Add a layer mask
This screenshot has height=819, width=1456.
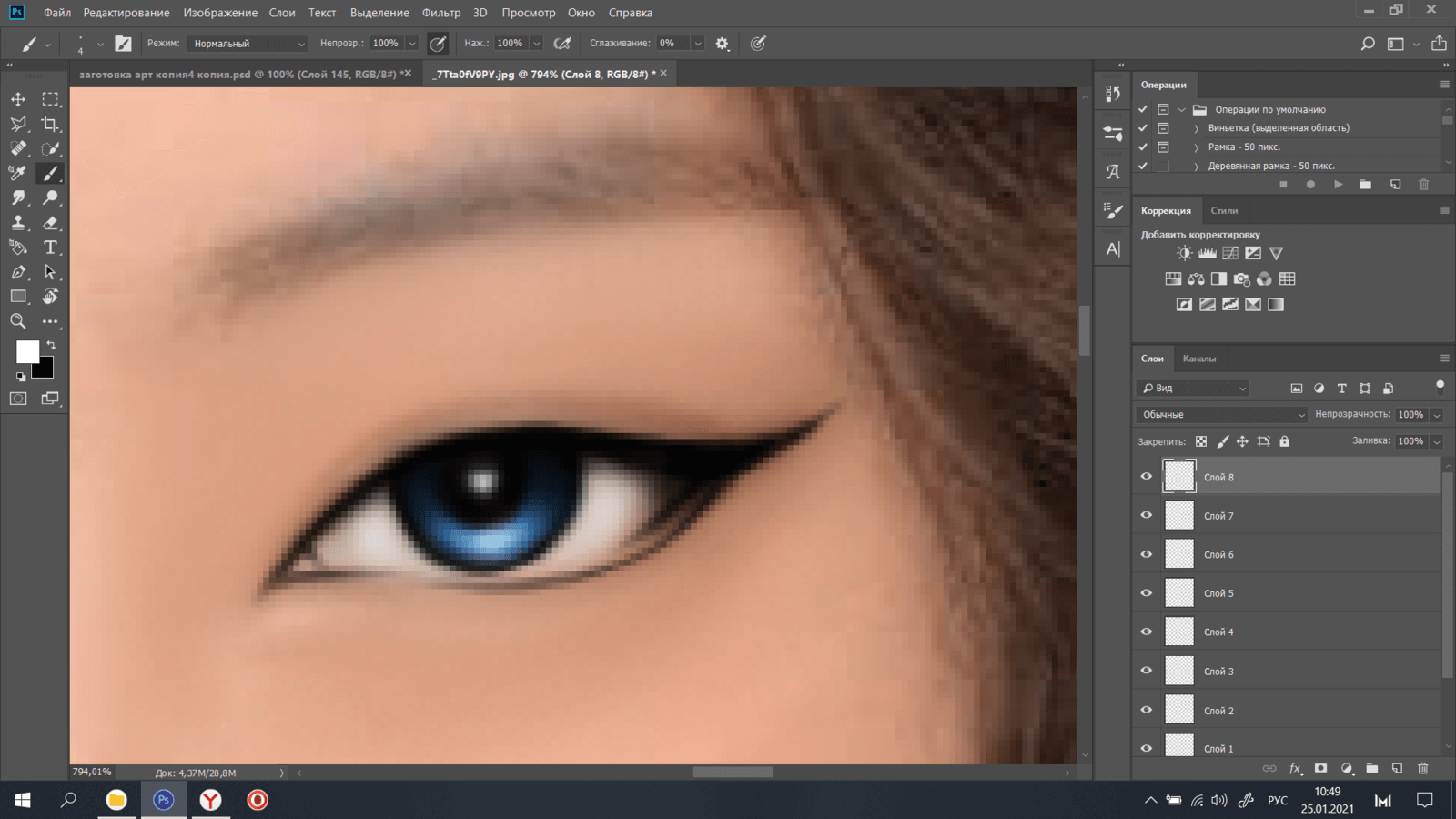pyautogui.click(x=1320, y=768)
